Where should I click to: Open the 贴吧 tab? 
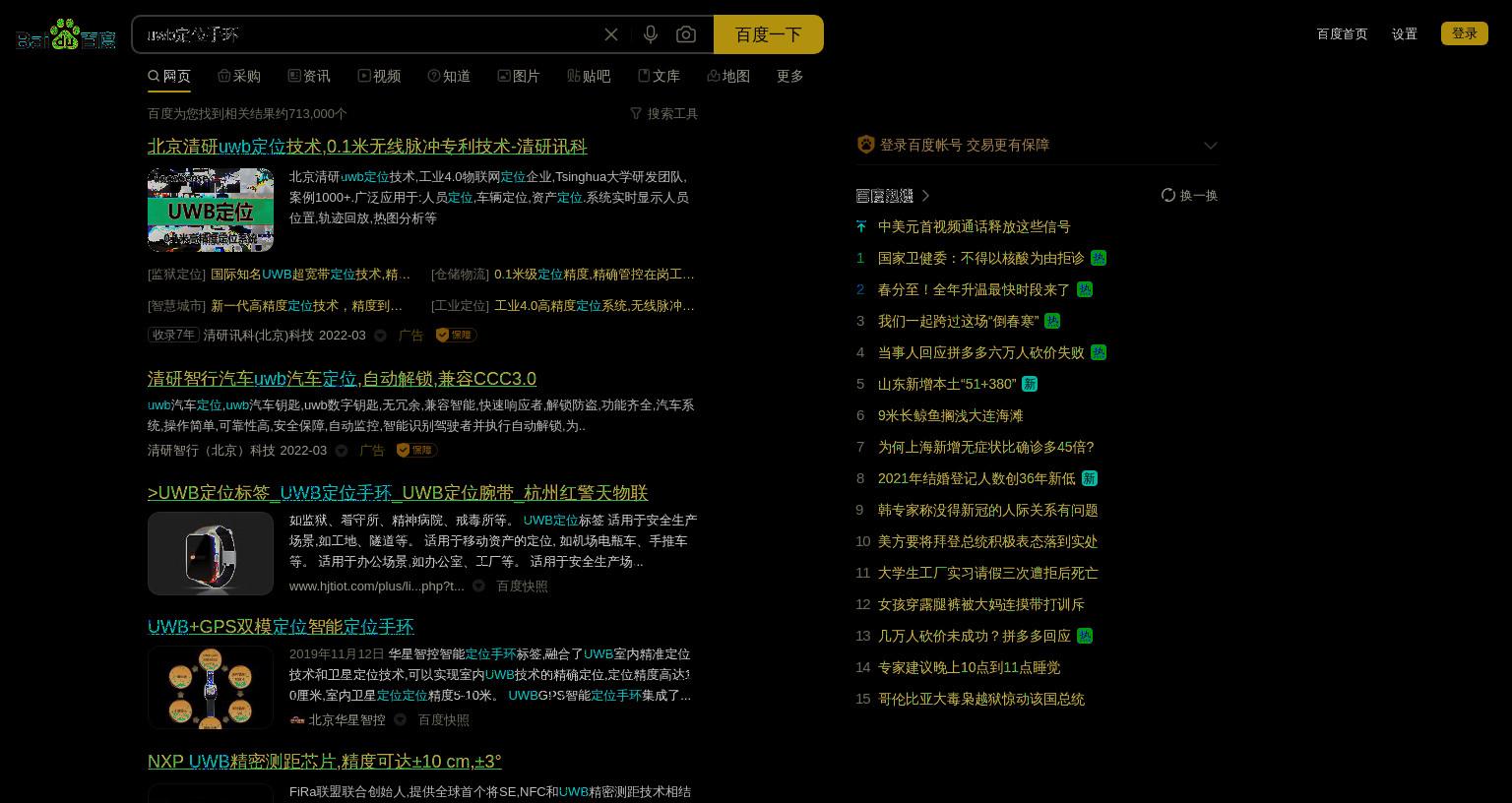[589, 76]
